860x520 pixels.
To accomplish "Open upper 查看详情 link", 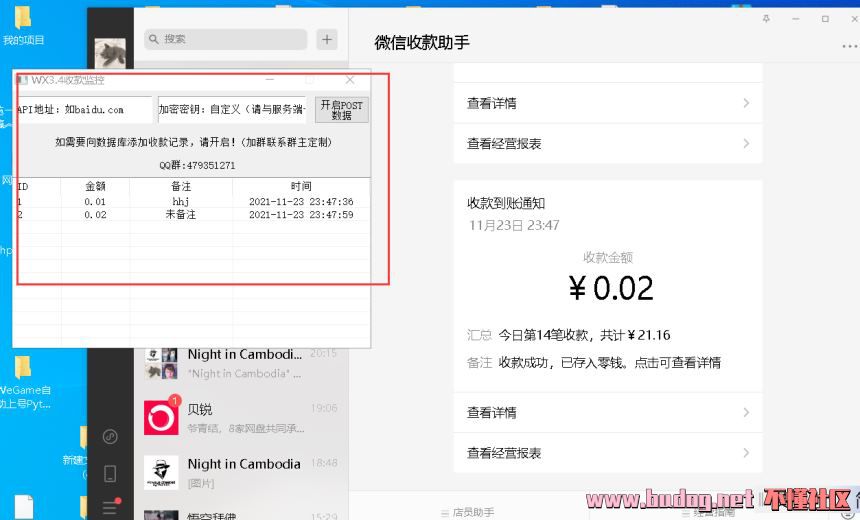I will click(x=608, y=103).
